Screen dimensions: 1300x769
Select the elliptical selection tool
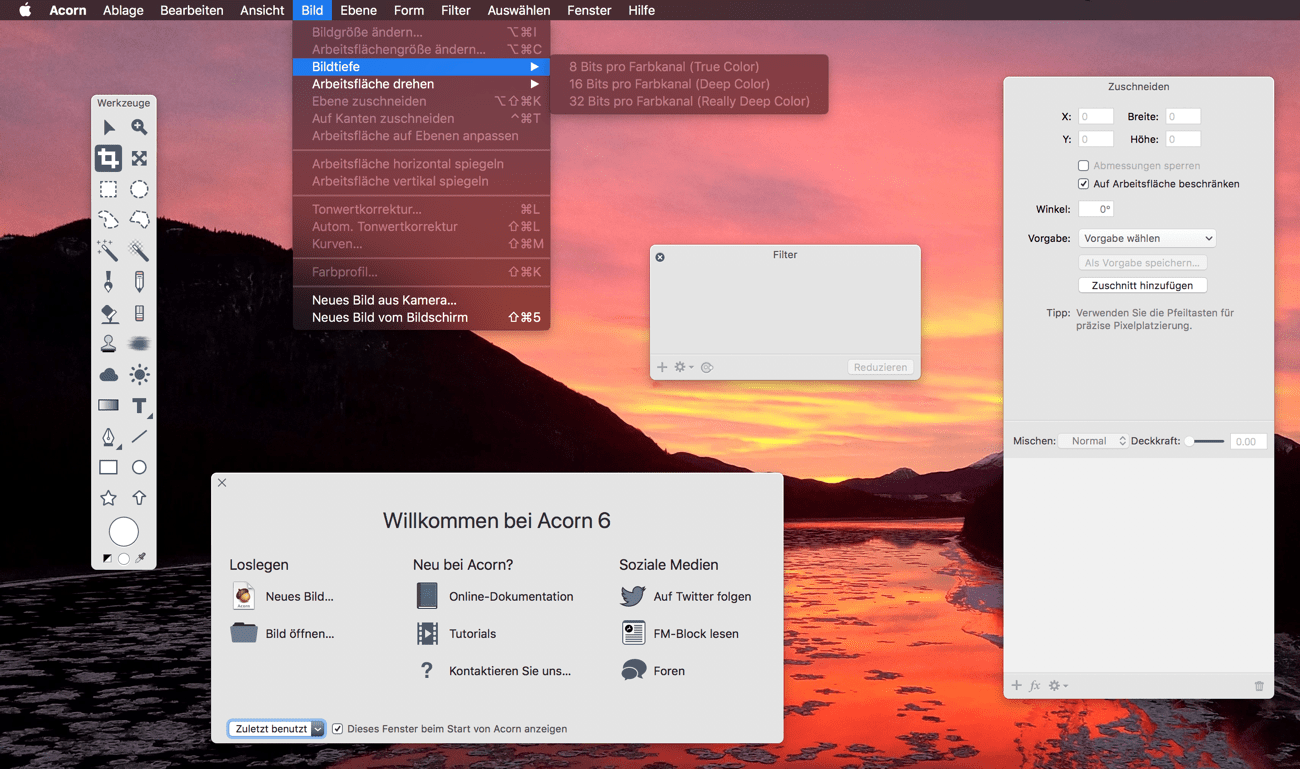pyautogui.click(x=139, y=189)
